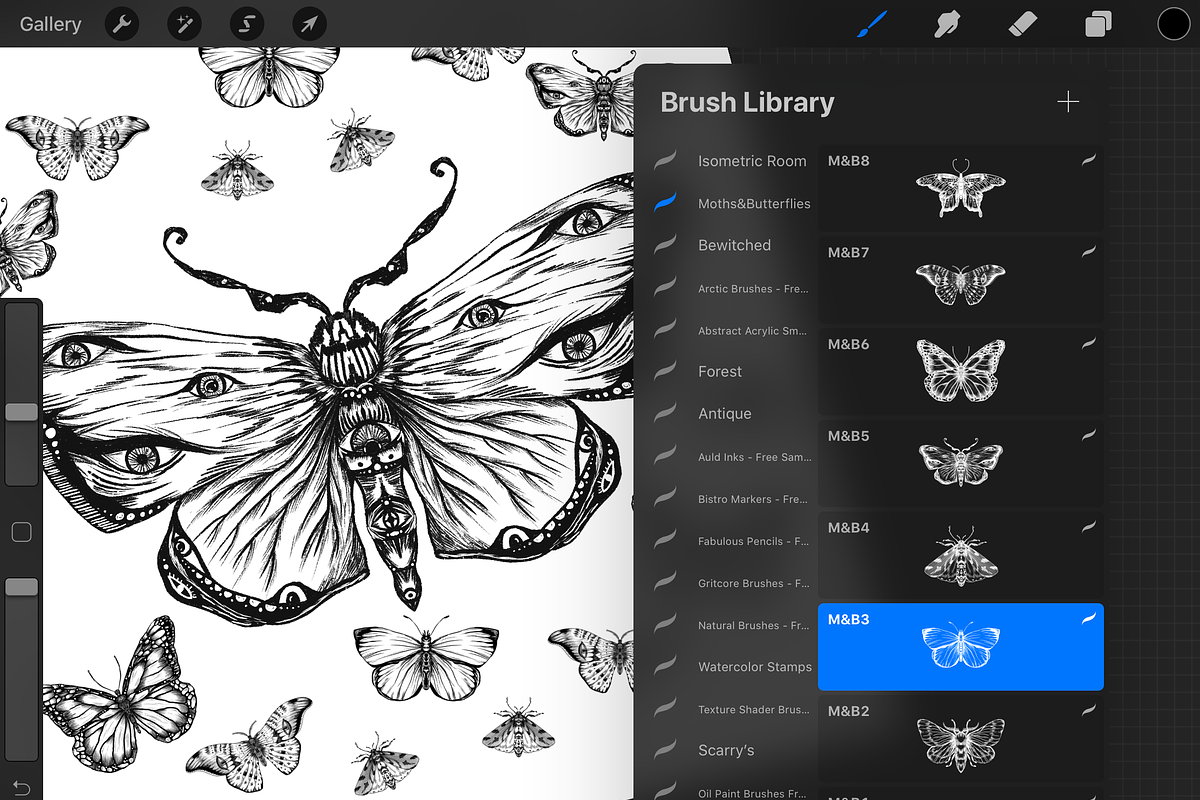Click the Brush Library title

(747, 102)
